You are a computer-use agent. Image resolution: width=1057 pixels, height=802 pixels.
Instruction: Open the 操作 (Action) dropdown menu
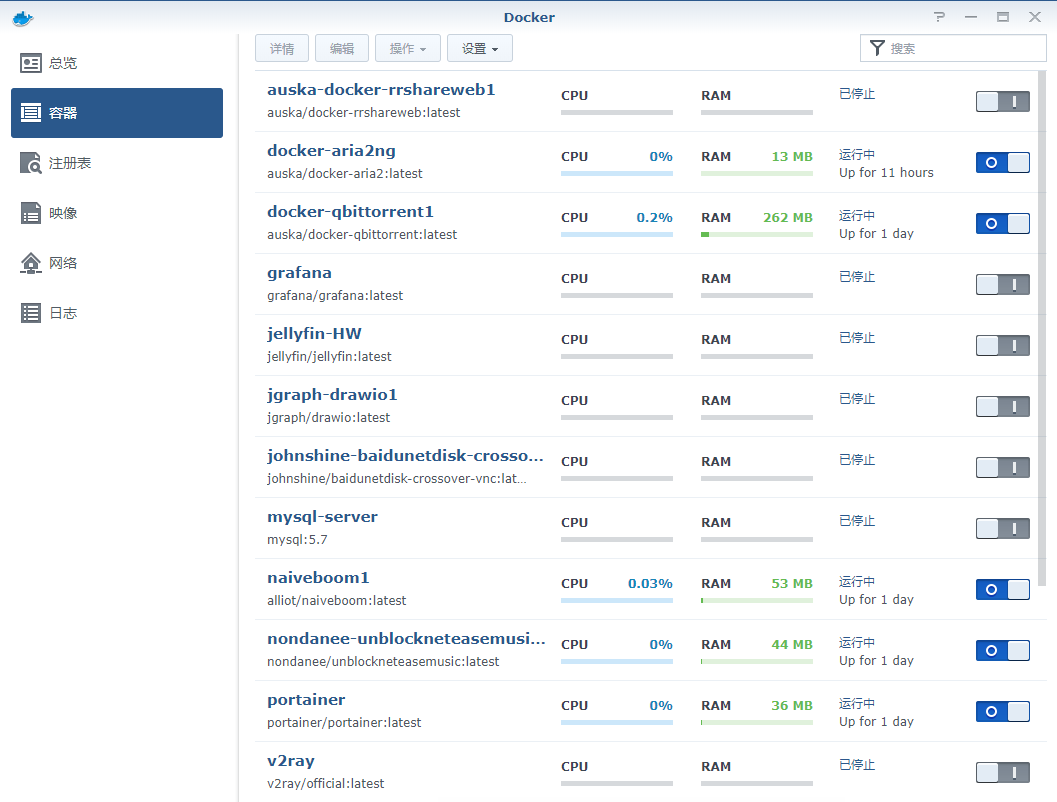click(407, 47)
